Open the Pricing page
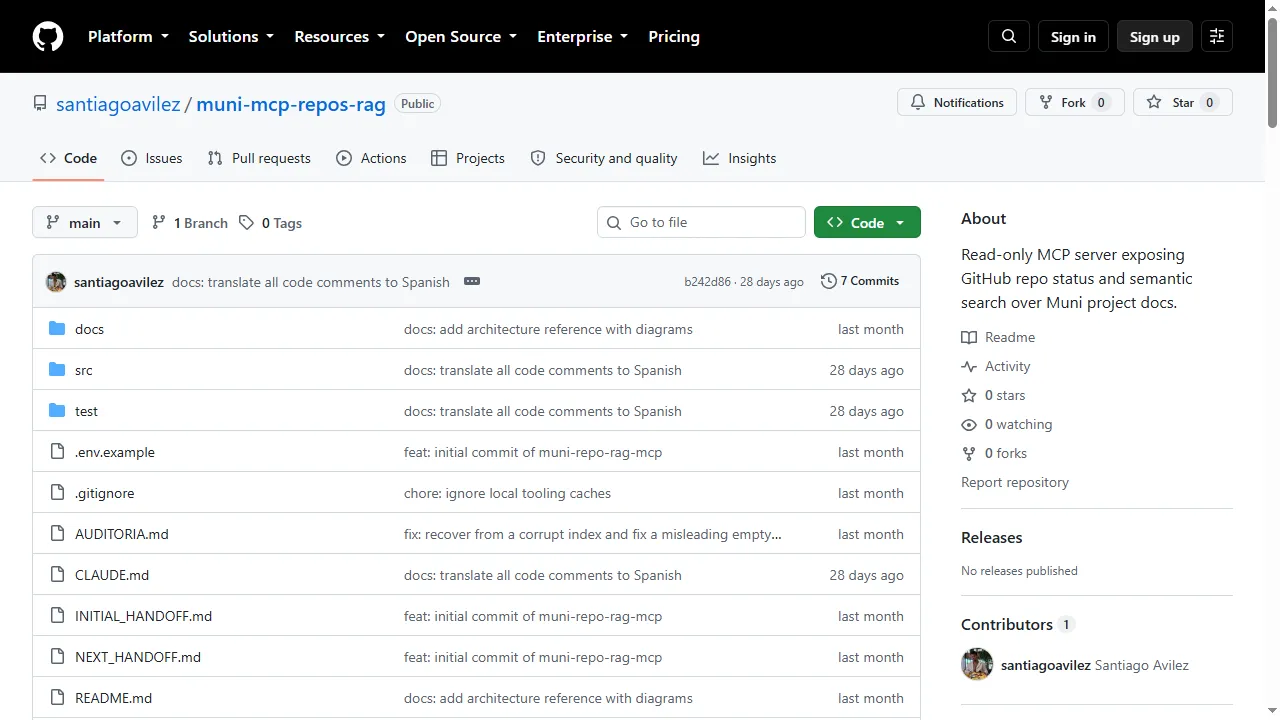 [674, 36]
